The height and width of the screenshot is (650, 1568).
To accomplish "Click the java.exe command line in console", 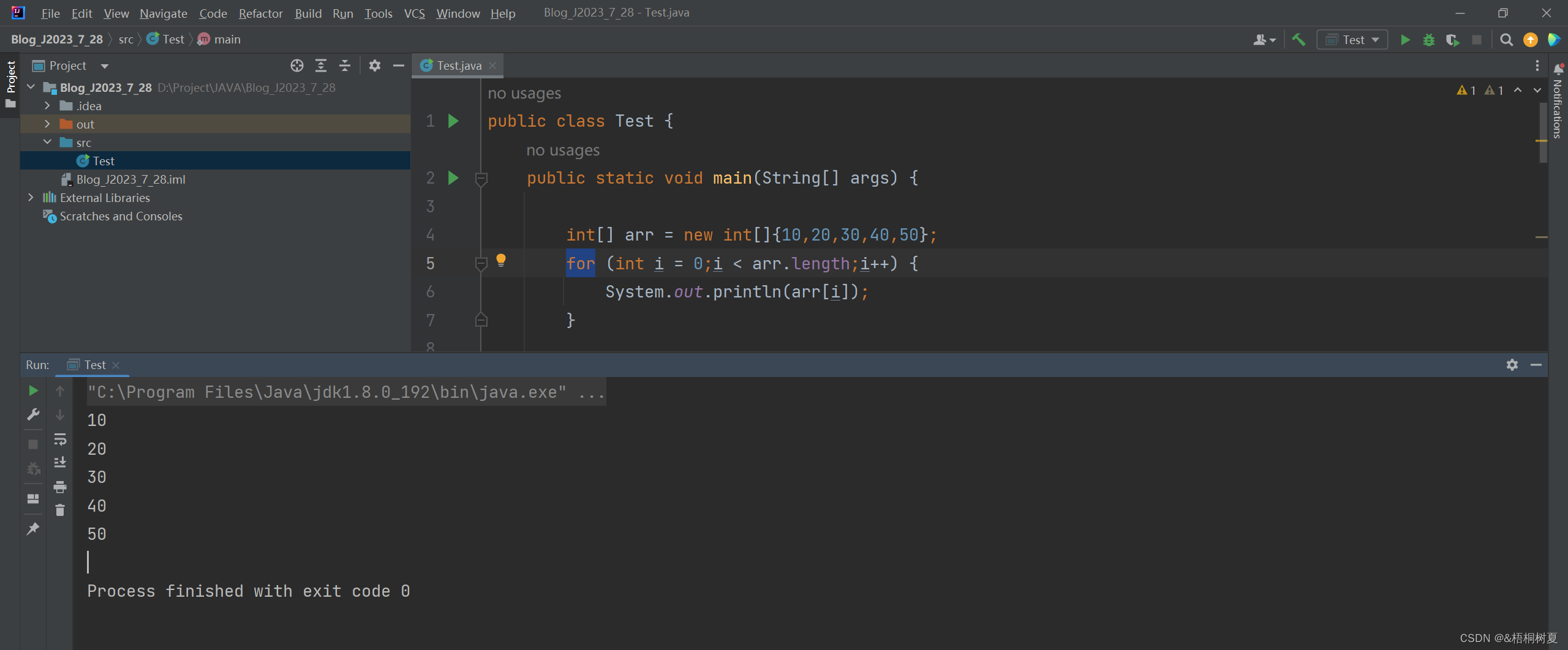I will click(x=346, y=392).
